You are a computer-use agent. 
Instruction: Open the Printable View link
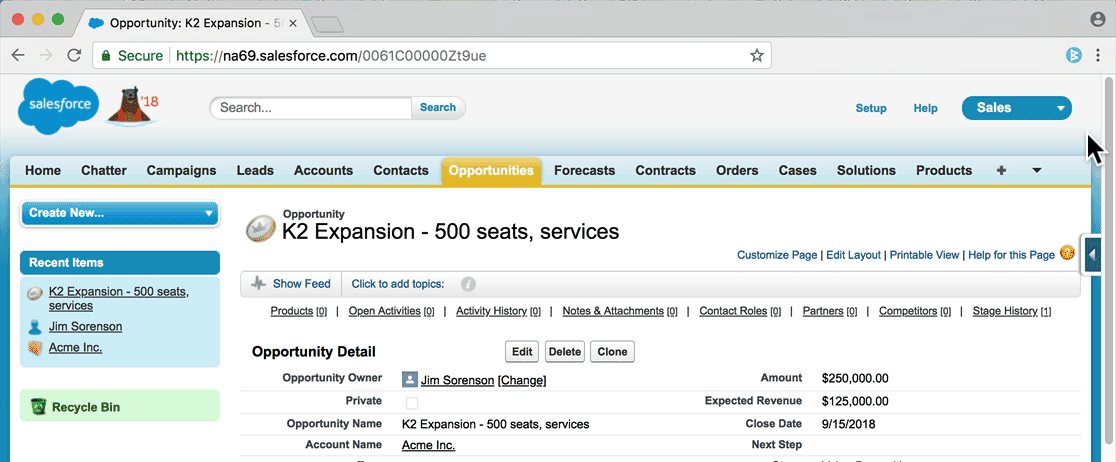pos(925,255)
